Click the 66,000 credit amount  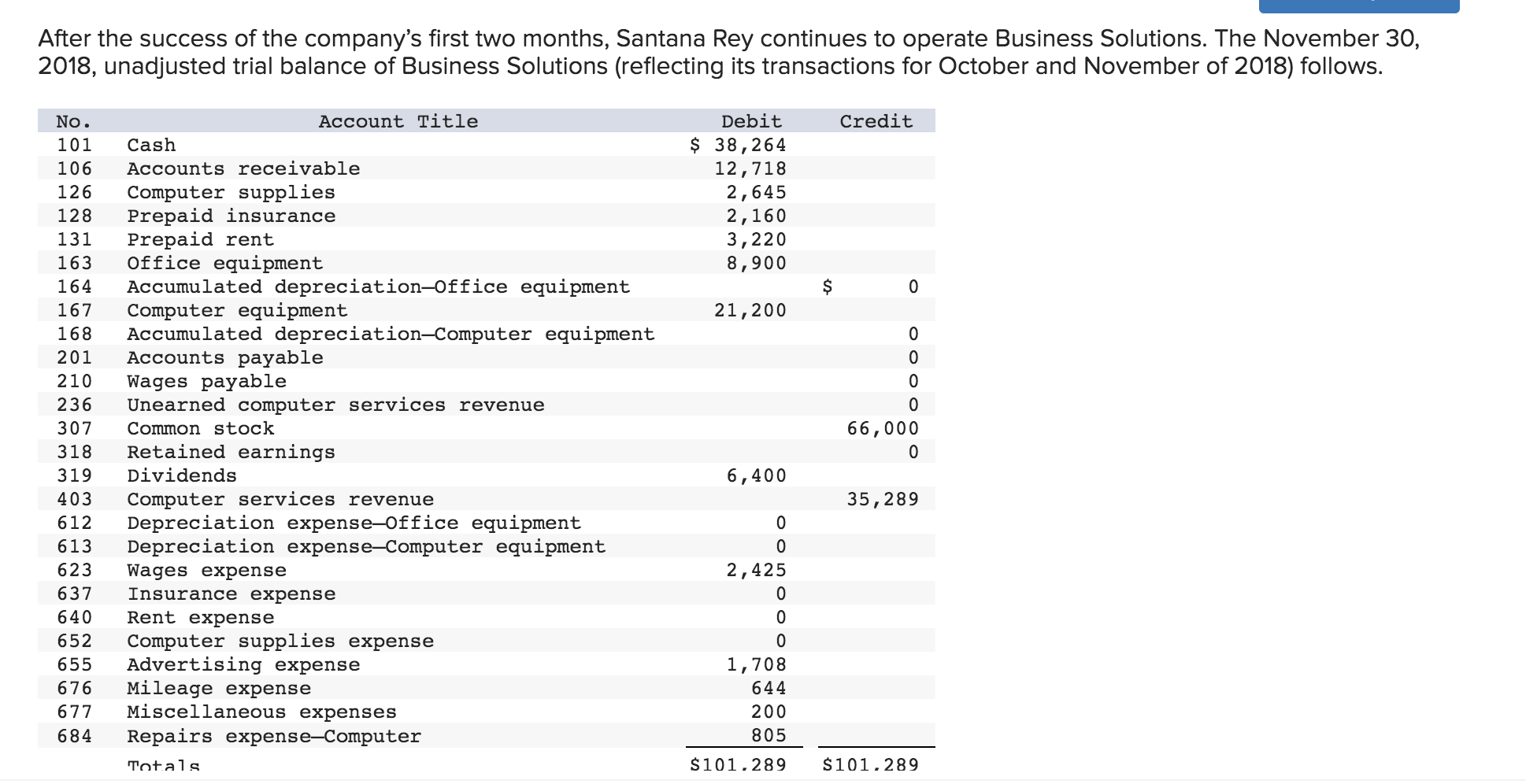tap(883, 428)
